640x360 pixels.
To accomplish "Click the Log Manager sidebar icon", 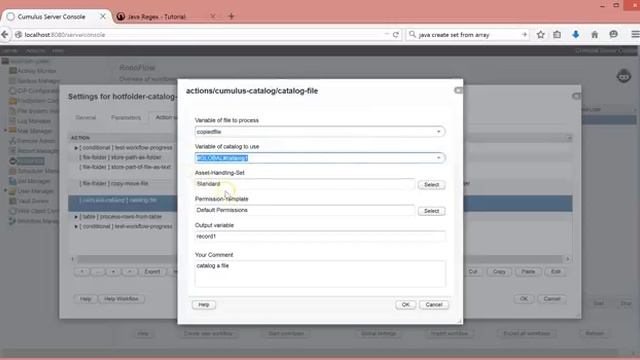I will coord(13,121).
